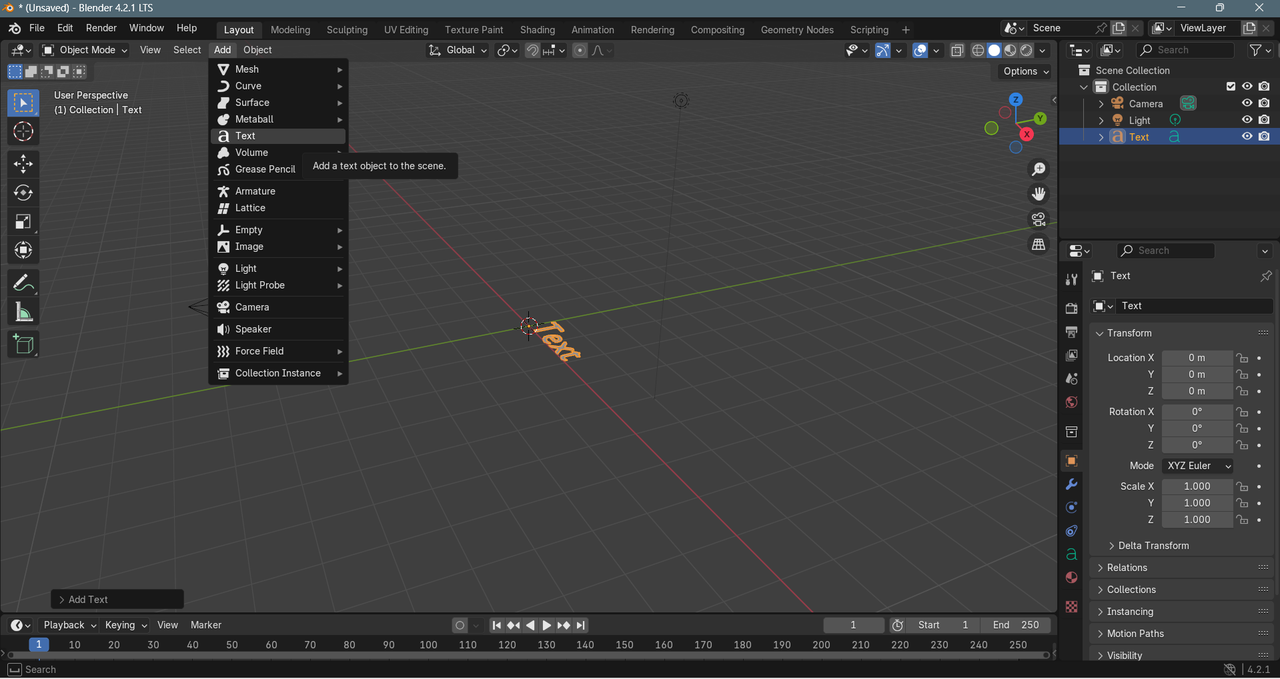Open the Object Data font tab
Viewport: 1280px width, 679px height.
(x=1071, y=554)
